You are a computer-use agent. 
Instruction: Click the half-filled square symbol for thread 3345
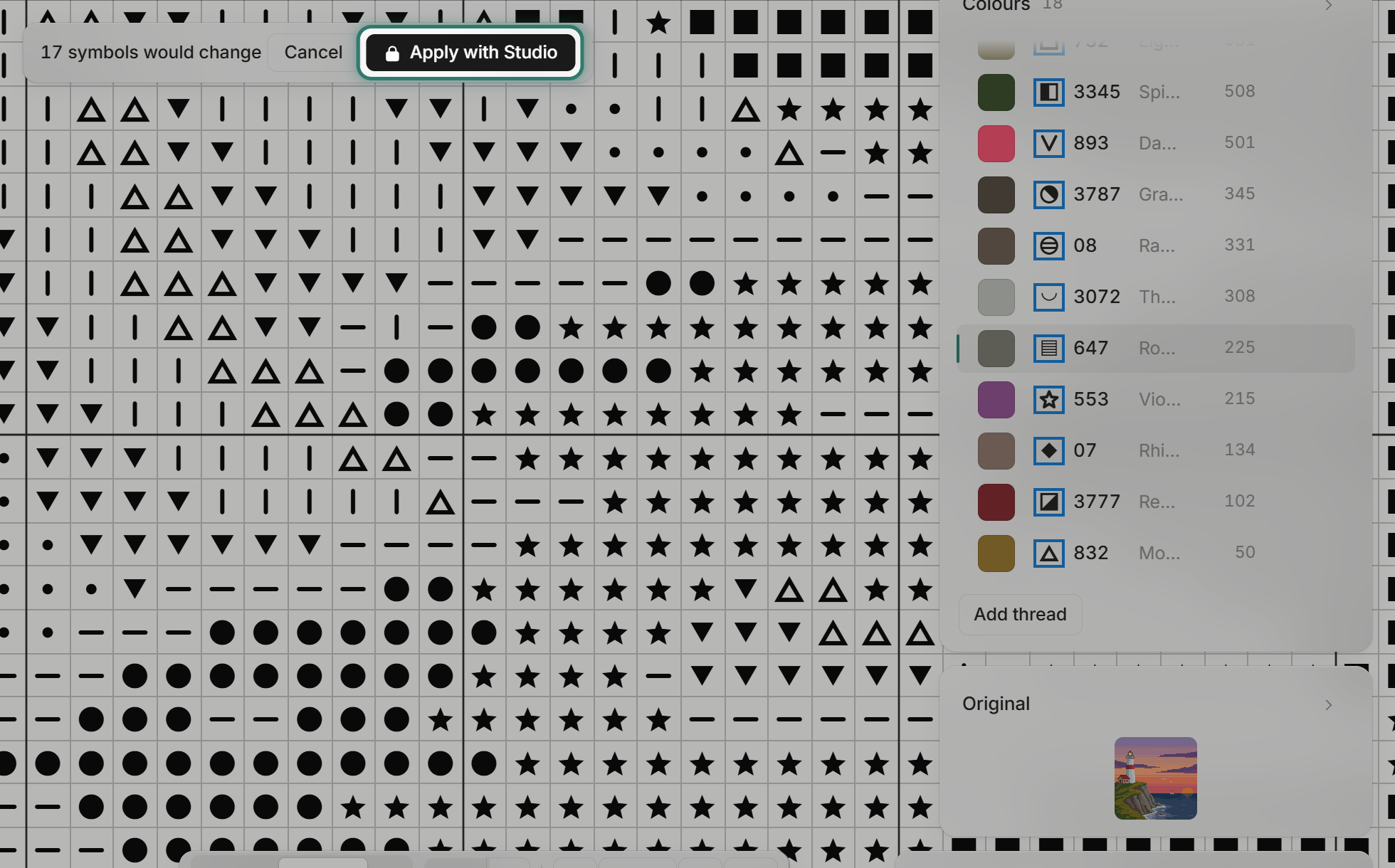pyautogui.click(x=1048, y=92)
